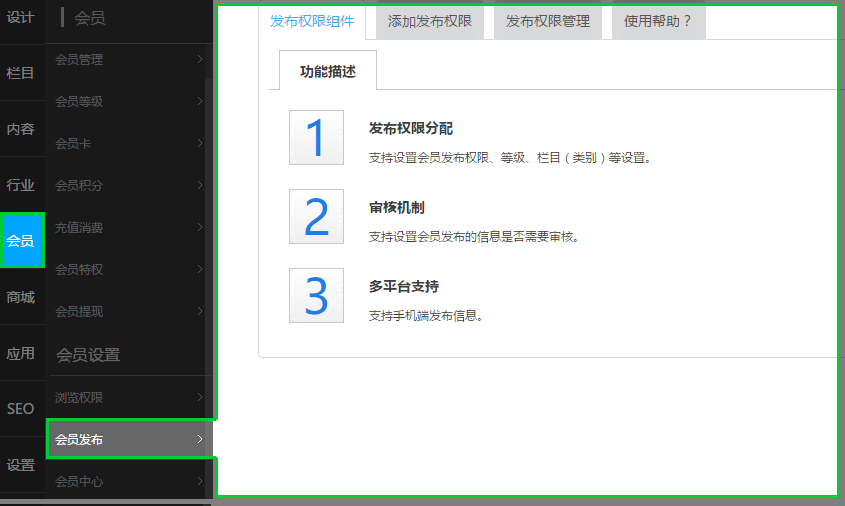This screenshot has width=845, height=506.
Task: Click the number 1 feature icon
Action: point(316,138)
